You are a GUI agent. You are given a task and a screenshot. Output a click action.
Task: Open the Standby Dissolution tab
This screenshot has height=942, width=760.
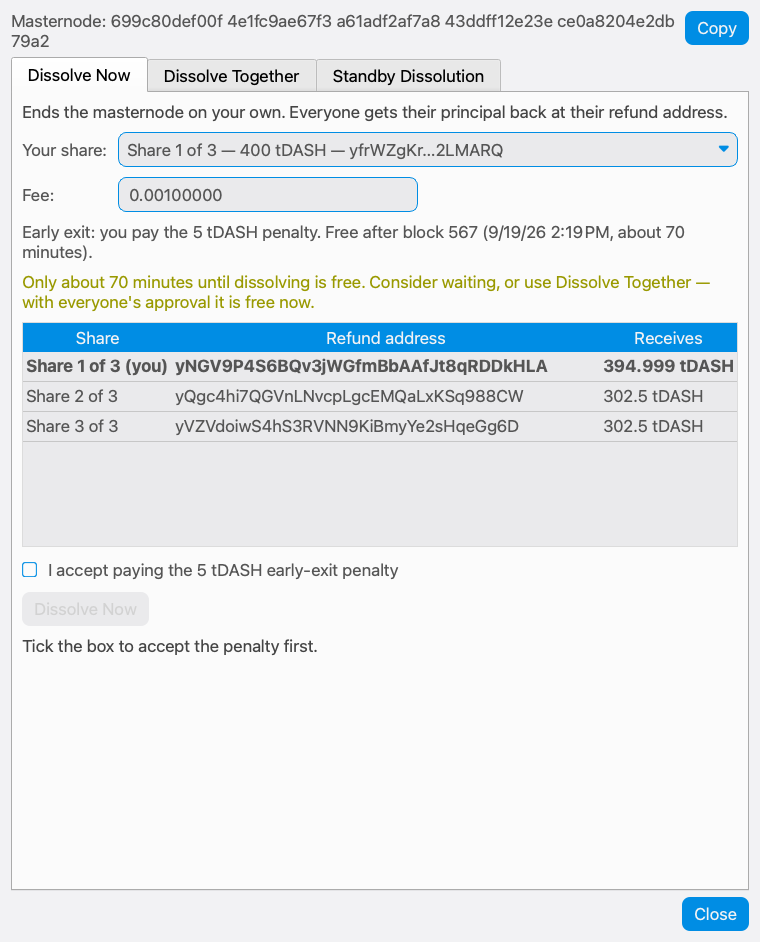(x=408, y=76)
